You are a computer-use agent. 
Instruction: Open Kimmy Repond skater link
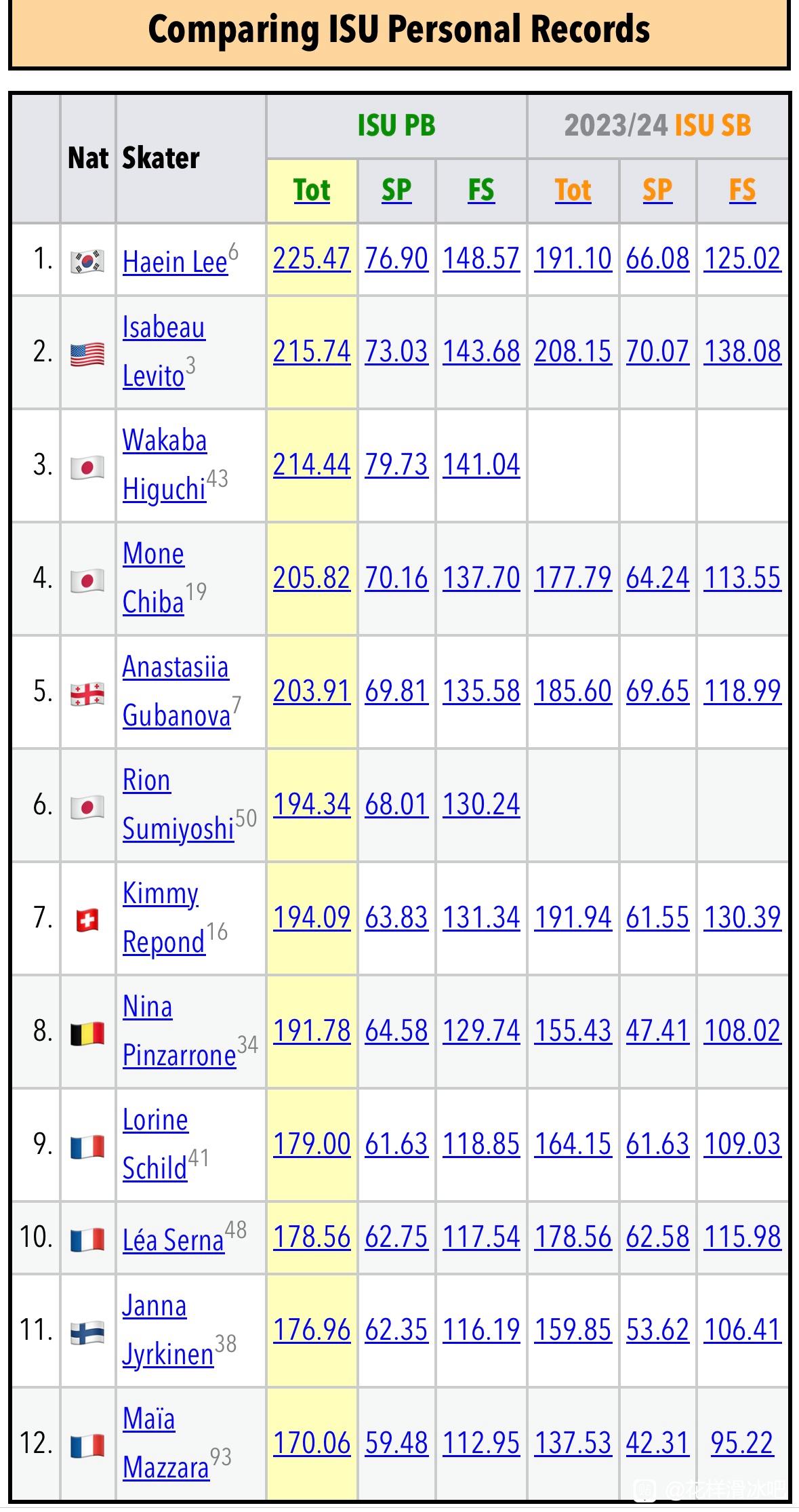click(163, 918)
